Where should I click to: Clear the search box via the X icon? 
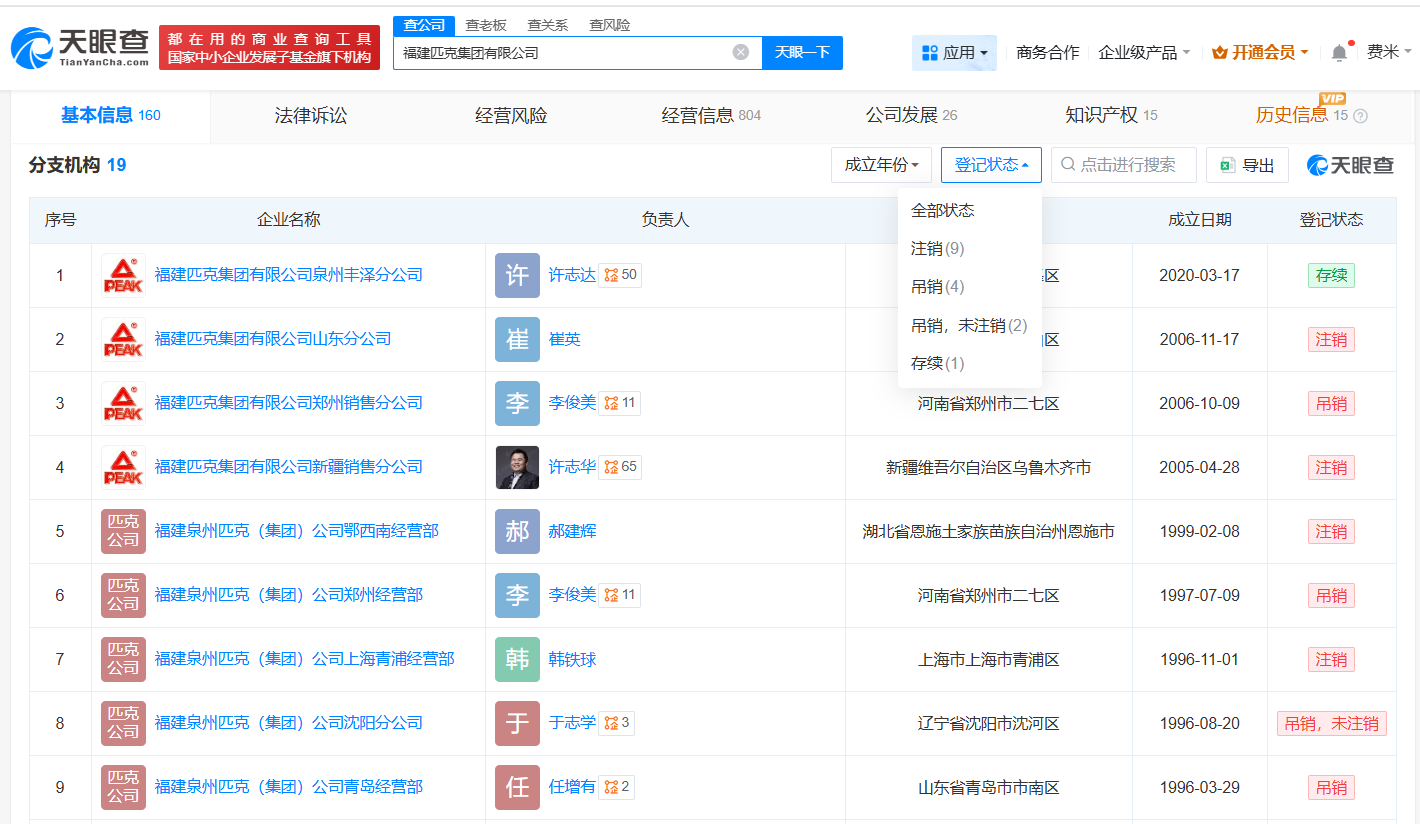click(739, 52)
